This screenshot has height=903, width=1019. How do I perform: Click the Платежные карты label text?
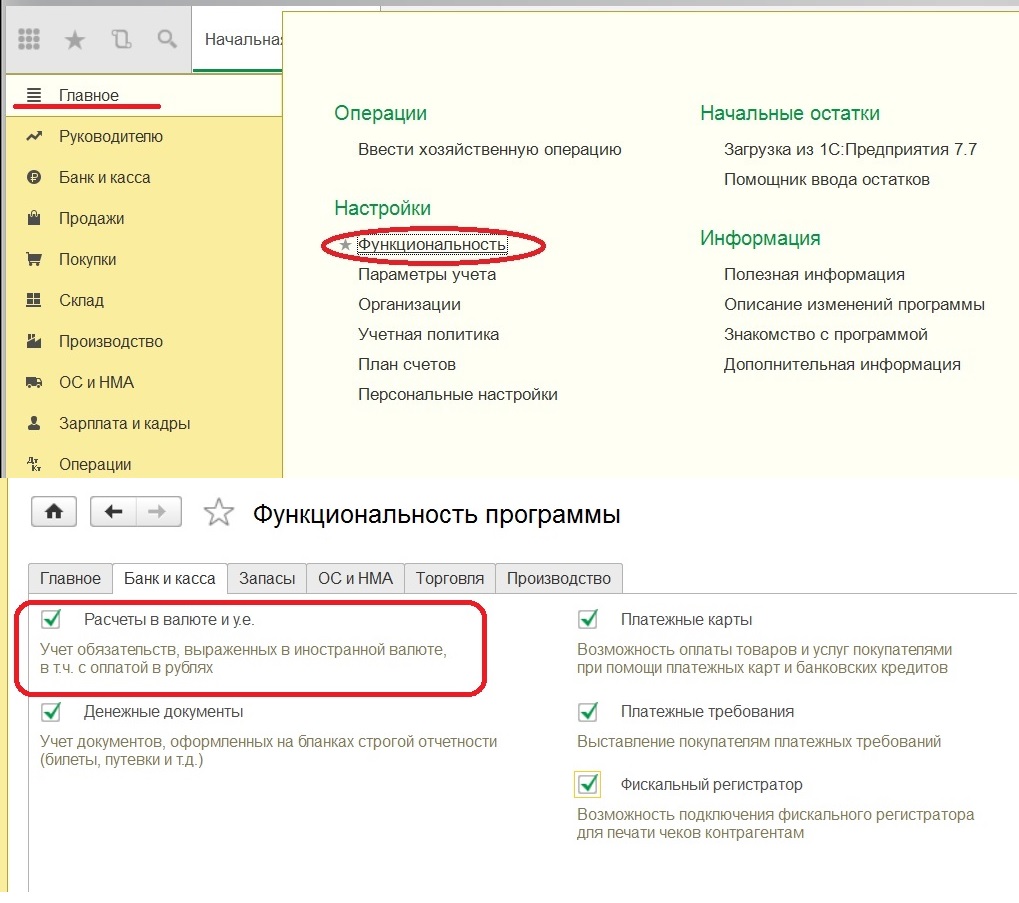[x=686, y=620]
